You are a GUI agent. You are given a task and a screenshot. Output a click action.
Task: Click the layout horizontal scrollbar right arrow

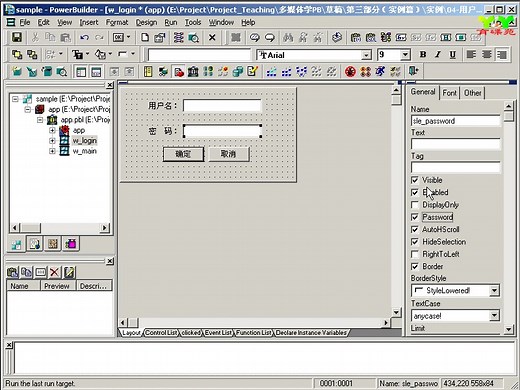[386, 323]
